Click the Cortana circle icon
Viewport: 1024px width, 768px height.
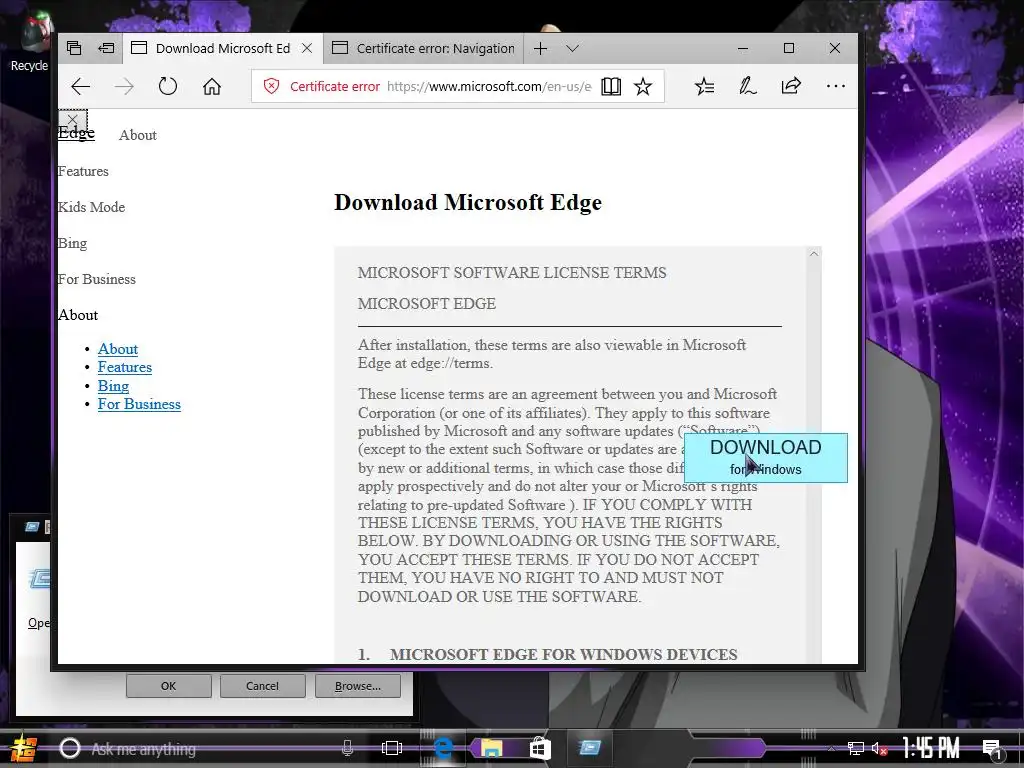[x=70, y=748]
